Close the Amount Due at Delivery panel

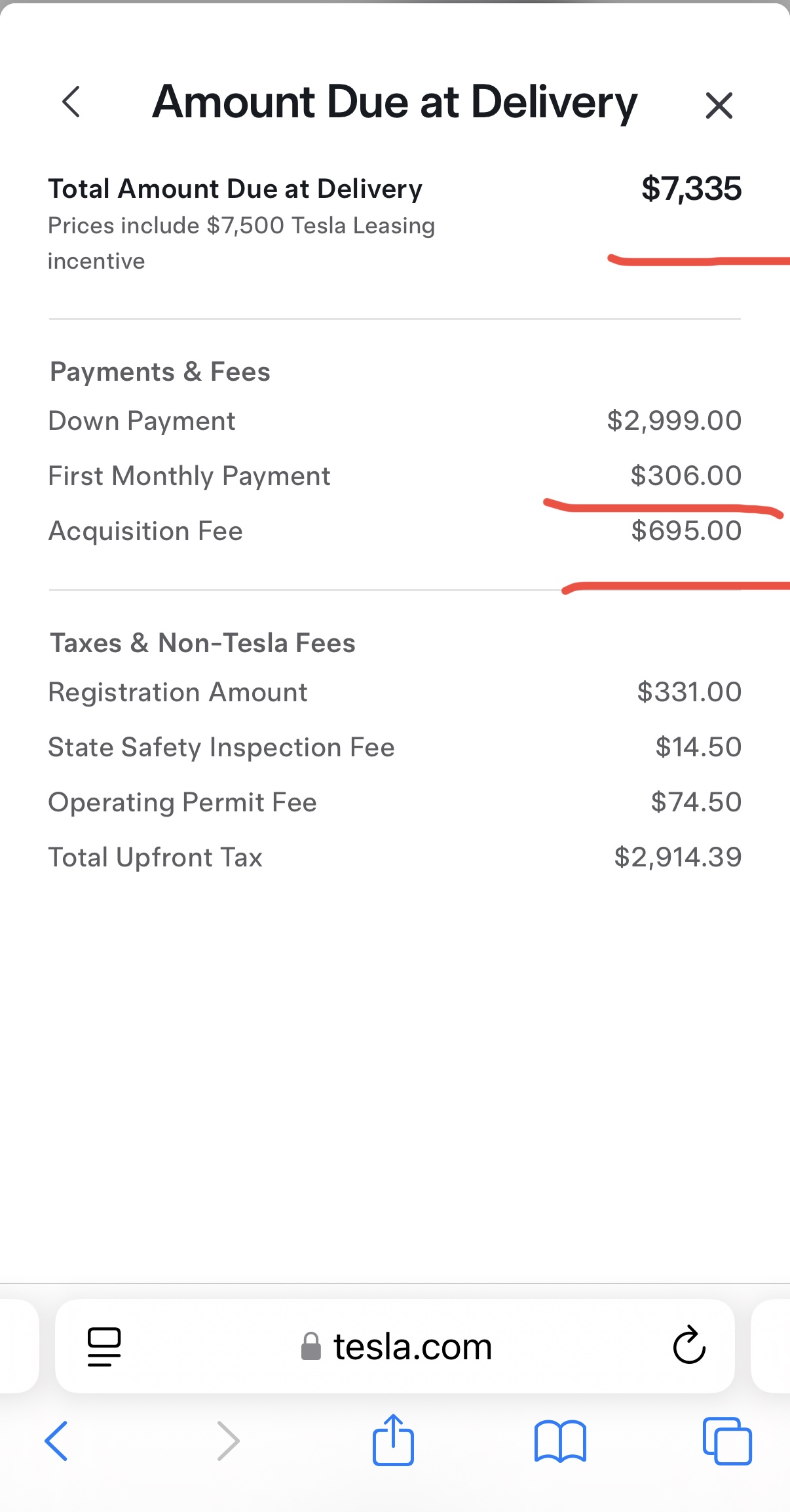[x=719, y=105]
